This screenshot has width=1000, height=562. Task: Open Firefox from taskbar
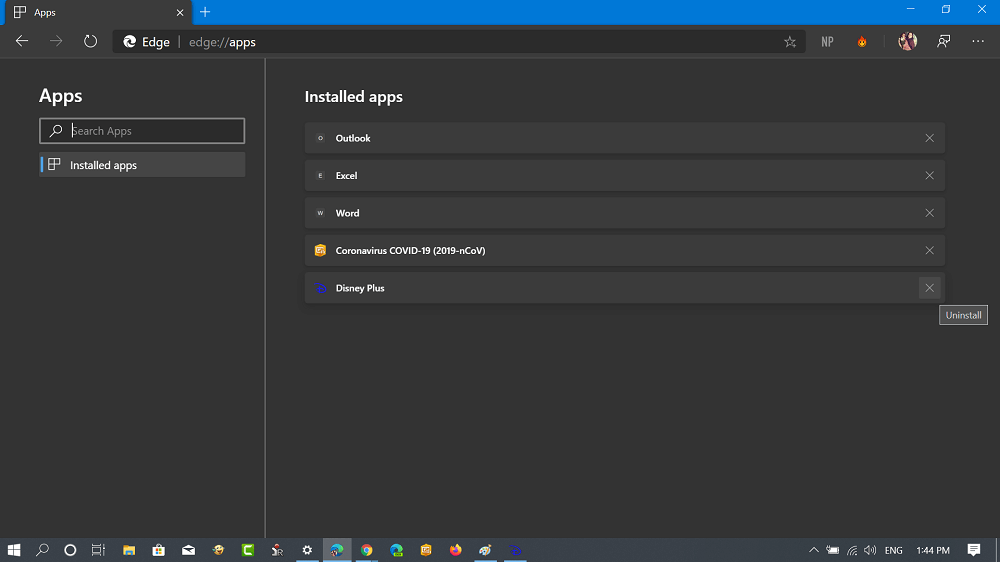pos(455,550)
